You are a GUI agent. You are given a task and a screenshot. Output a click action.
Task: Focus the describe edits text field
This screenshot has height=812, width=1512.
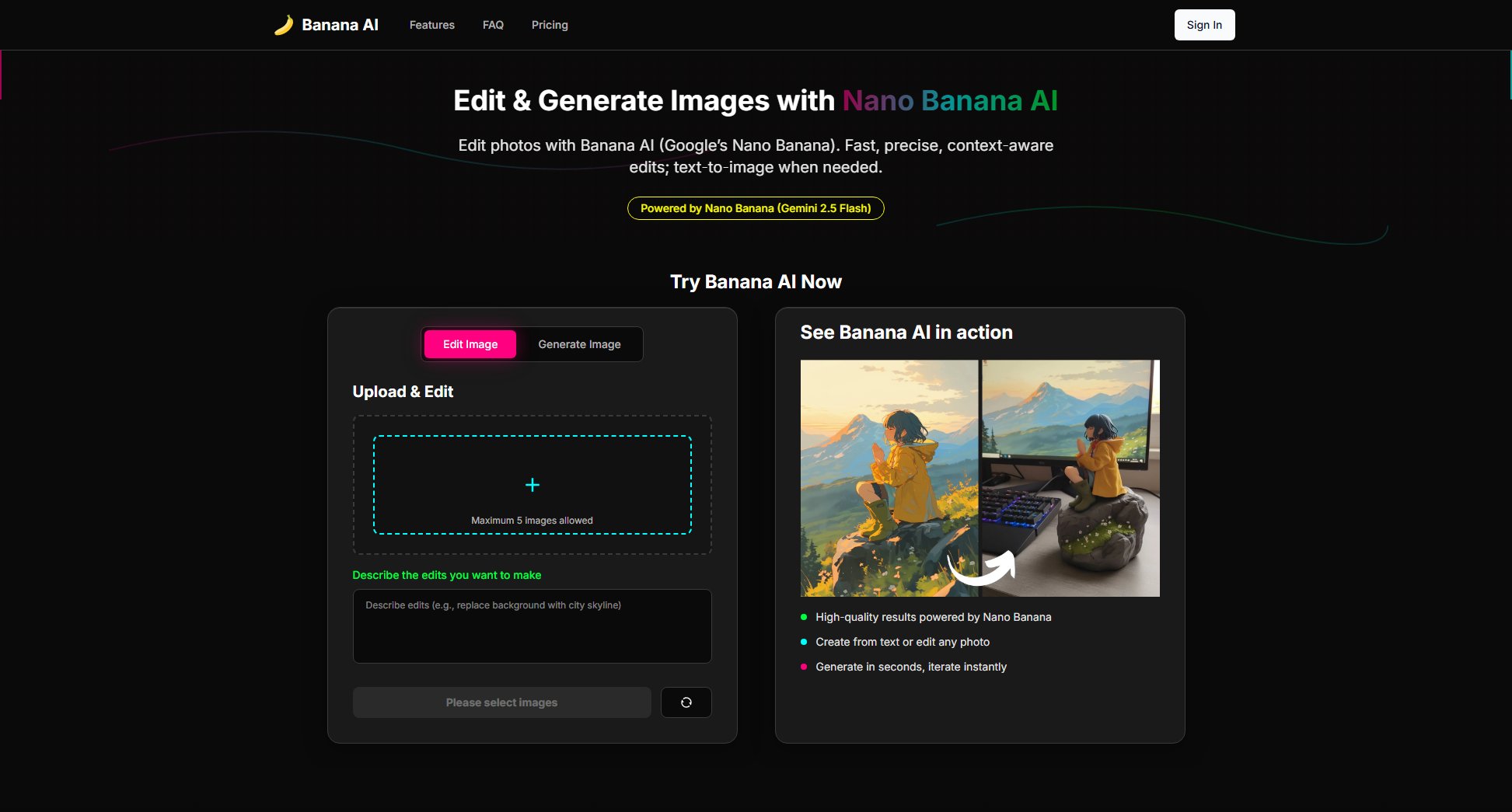coord(533,626)
